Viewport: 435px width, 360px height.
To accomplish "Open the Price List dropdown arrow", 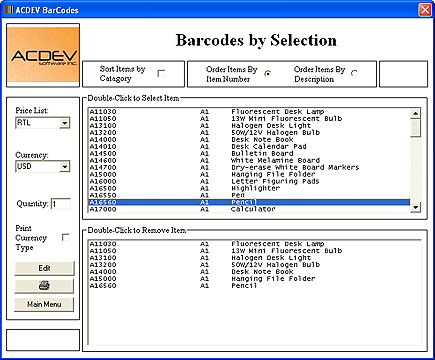I will 65,123.
